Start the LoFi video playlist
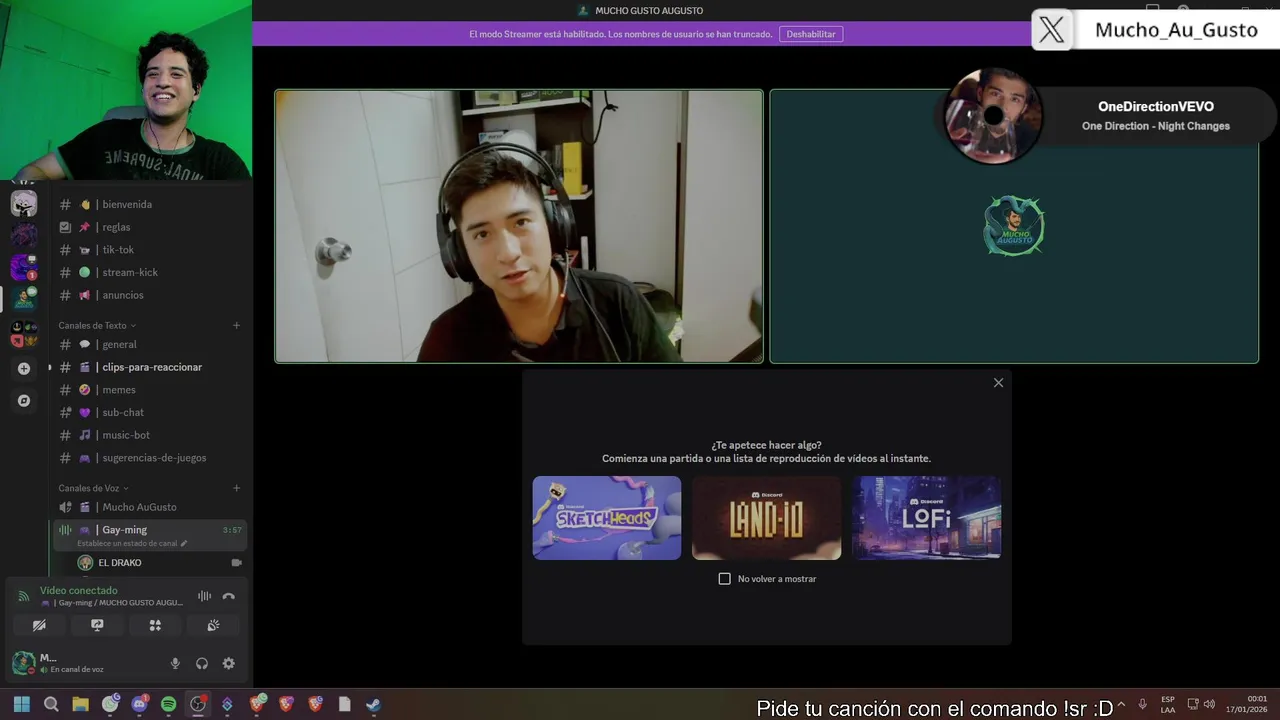The width and height of the screenshot is (1280, 720). point(926,518)
